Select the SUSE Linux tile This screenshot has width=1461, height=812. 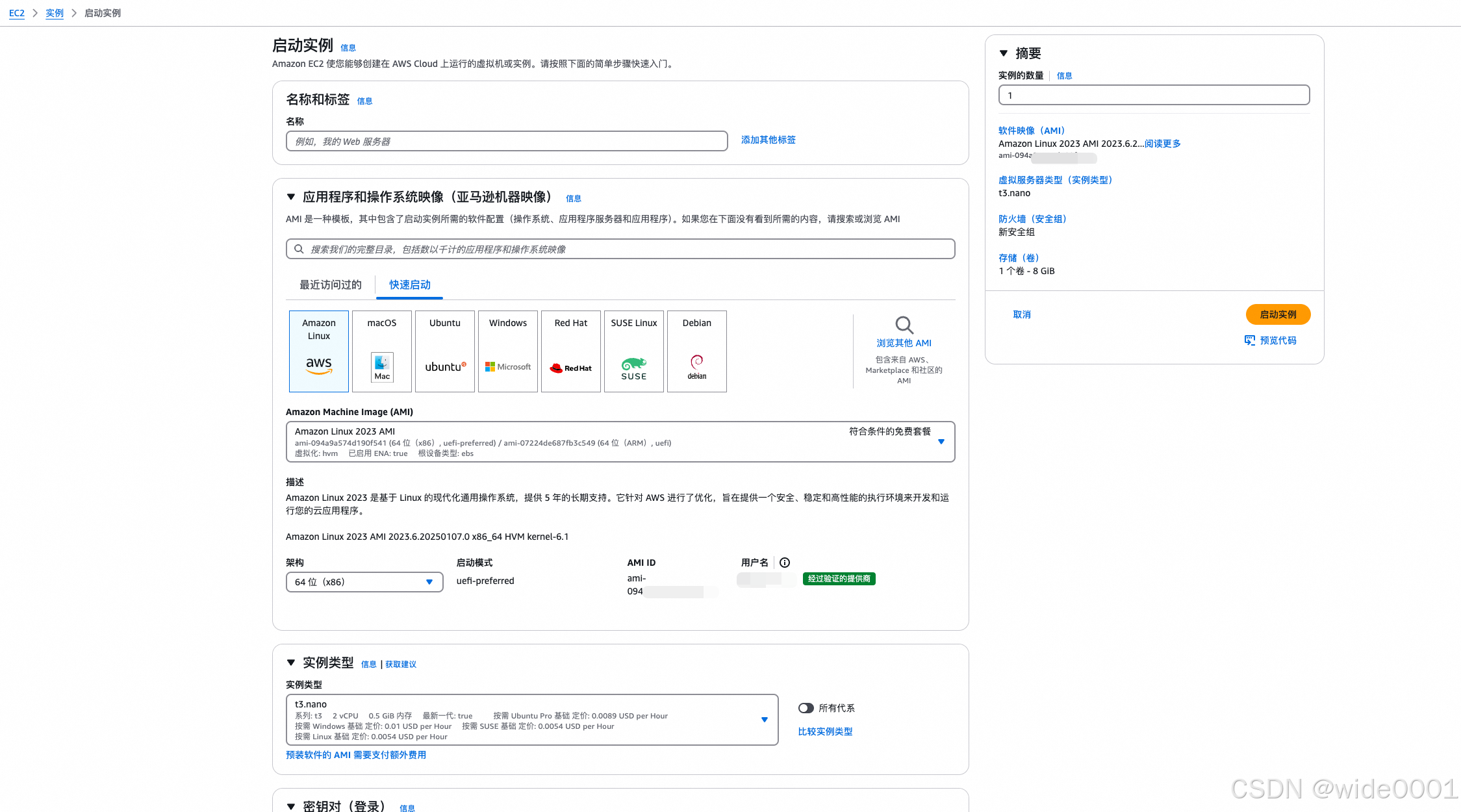tap(633, 351)
